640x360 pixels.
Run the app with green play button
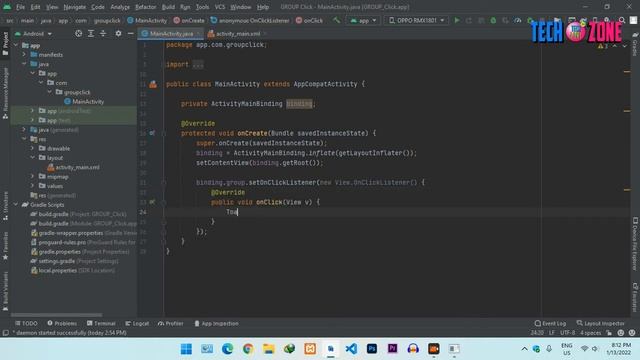457,20
